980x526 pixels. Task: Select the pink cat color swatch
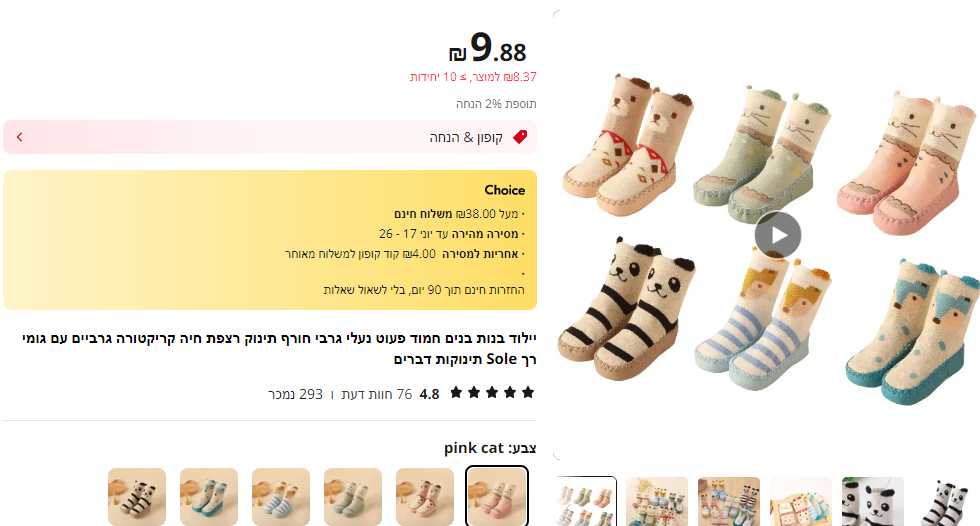click(x=497, y=497)
